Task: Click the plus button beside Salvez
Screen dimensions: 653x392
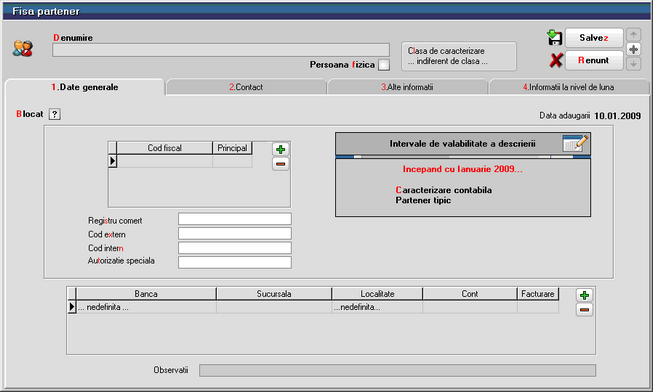Action: click(x=633, y=49)
